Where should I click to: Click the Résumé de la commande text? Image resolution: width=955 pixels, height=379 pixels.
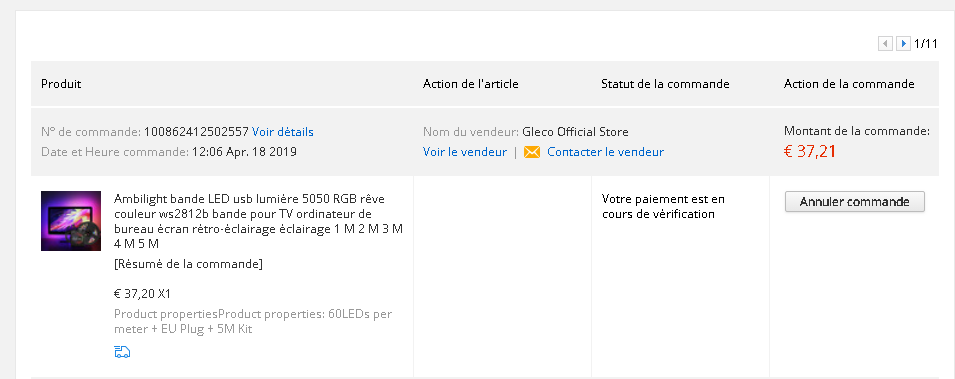tap(188, 264)
